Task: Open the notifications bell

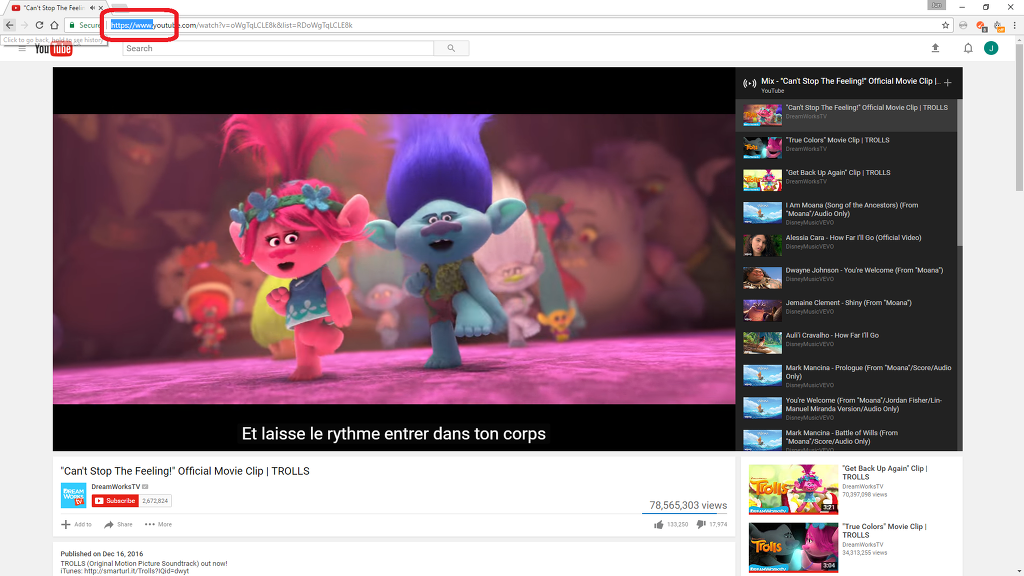Action: (x=968, y=48)
